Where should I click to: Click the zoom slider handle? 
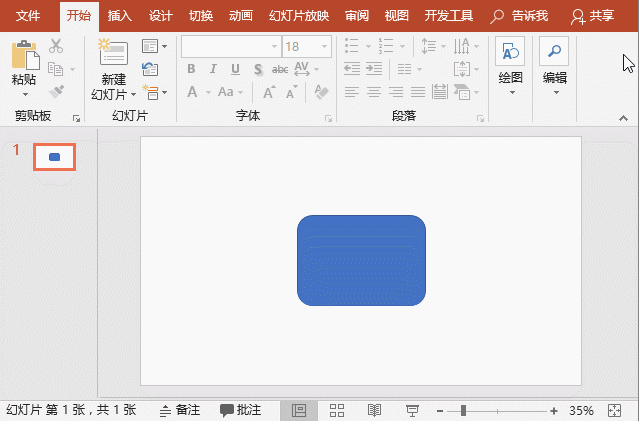pos(462,411)
